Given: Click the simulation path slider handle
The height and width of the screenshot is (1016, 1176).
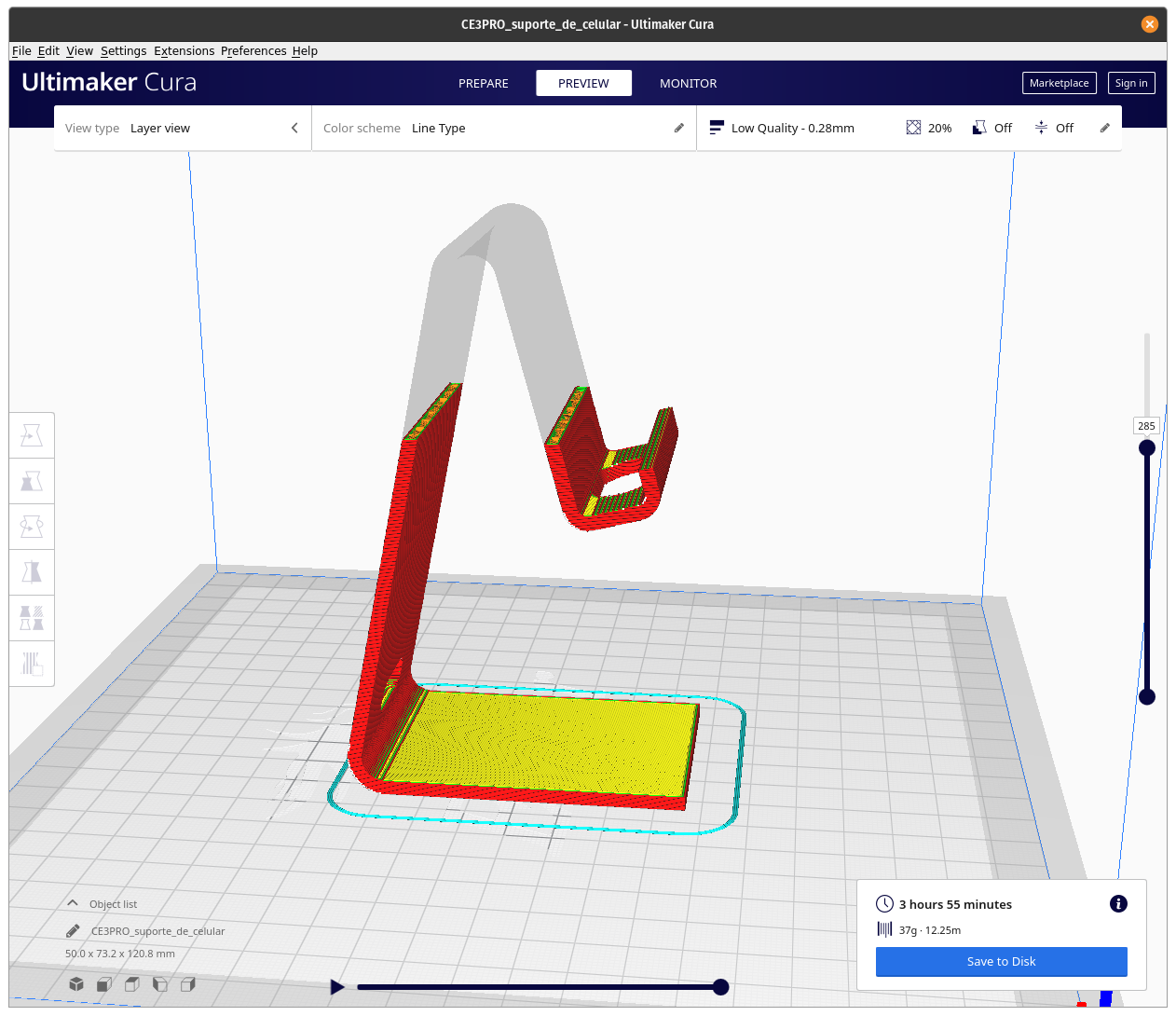Looking at the screenshot, I should (x=720, y=987).
